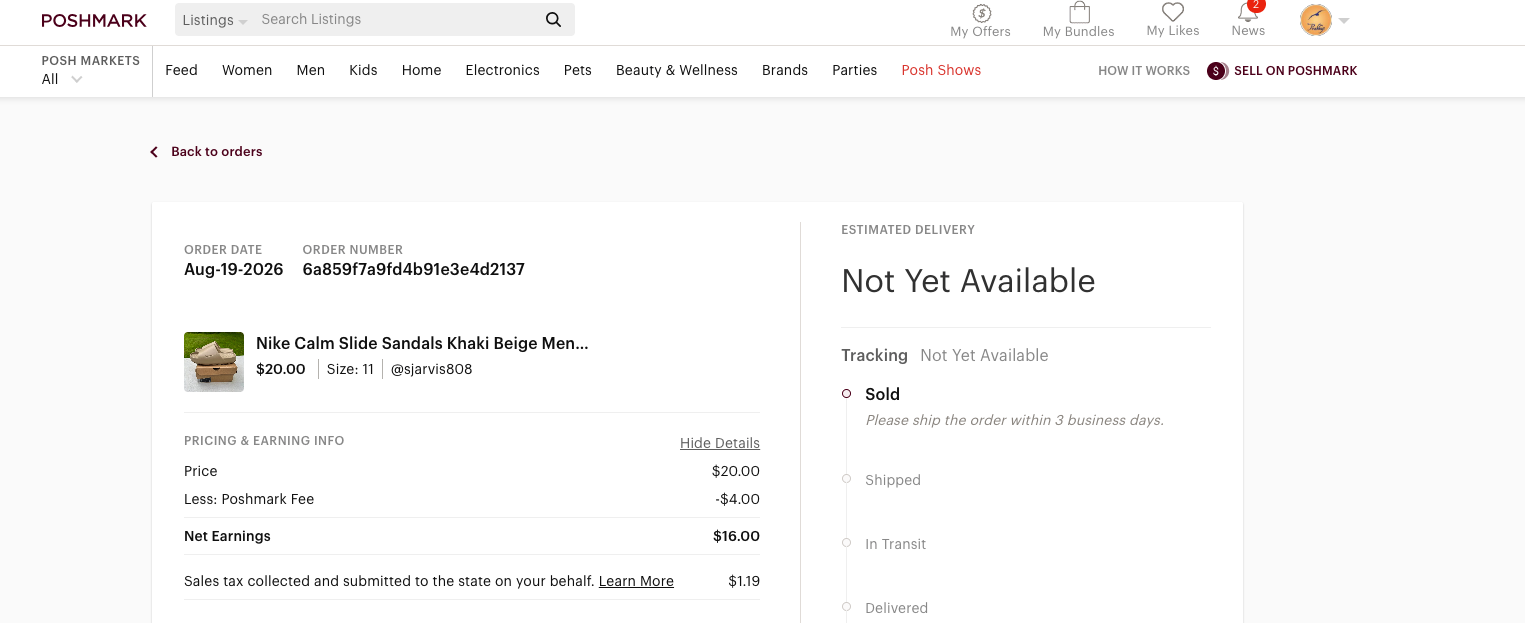Open the Pets category
The height and width of the screenshot is (623, 1525).
click(578, 70)
